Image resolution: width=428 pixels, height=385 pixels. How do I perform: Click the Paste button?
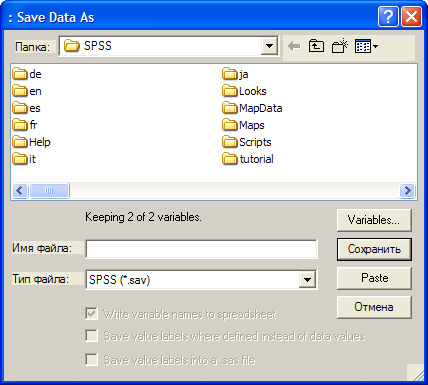click(x=374, y=278)
